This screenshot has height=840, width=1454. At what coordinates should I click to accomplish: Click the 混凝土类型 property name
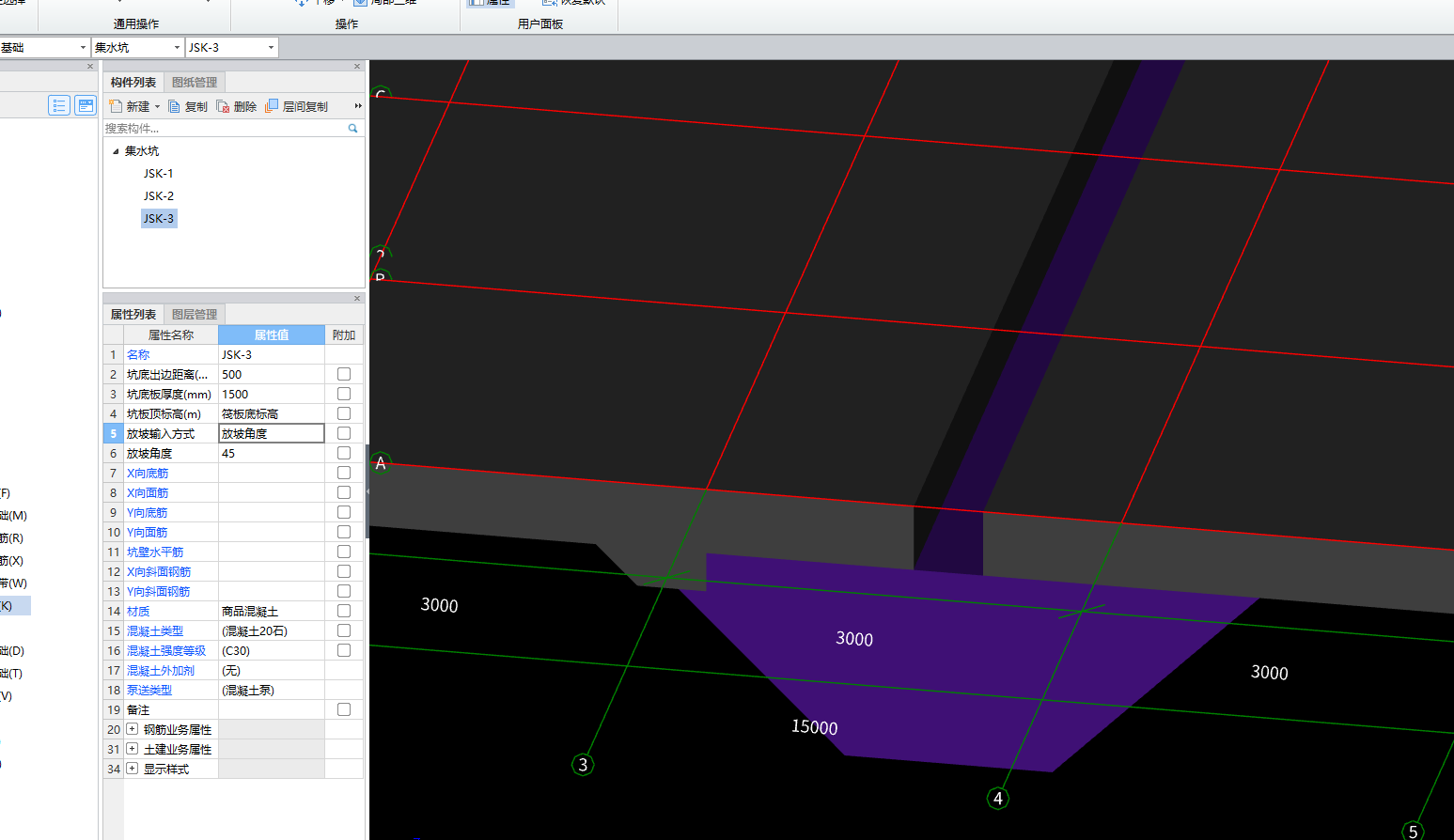[x=155, y=630]
